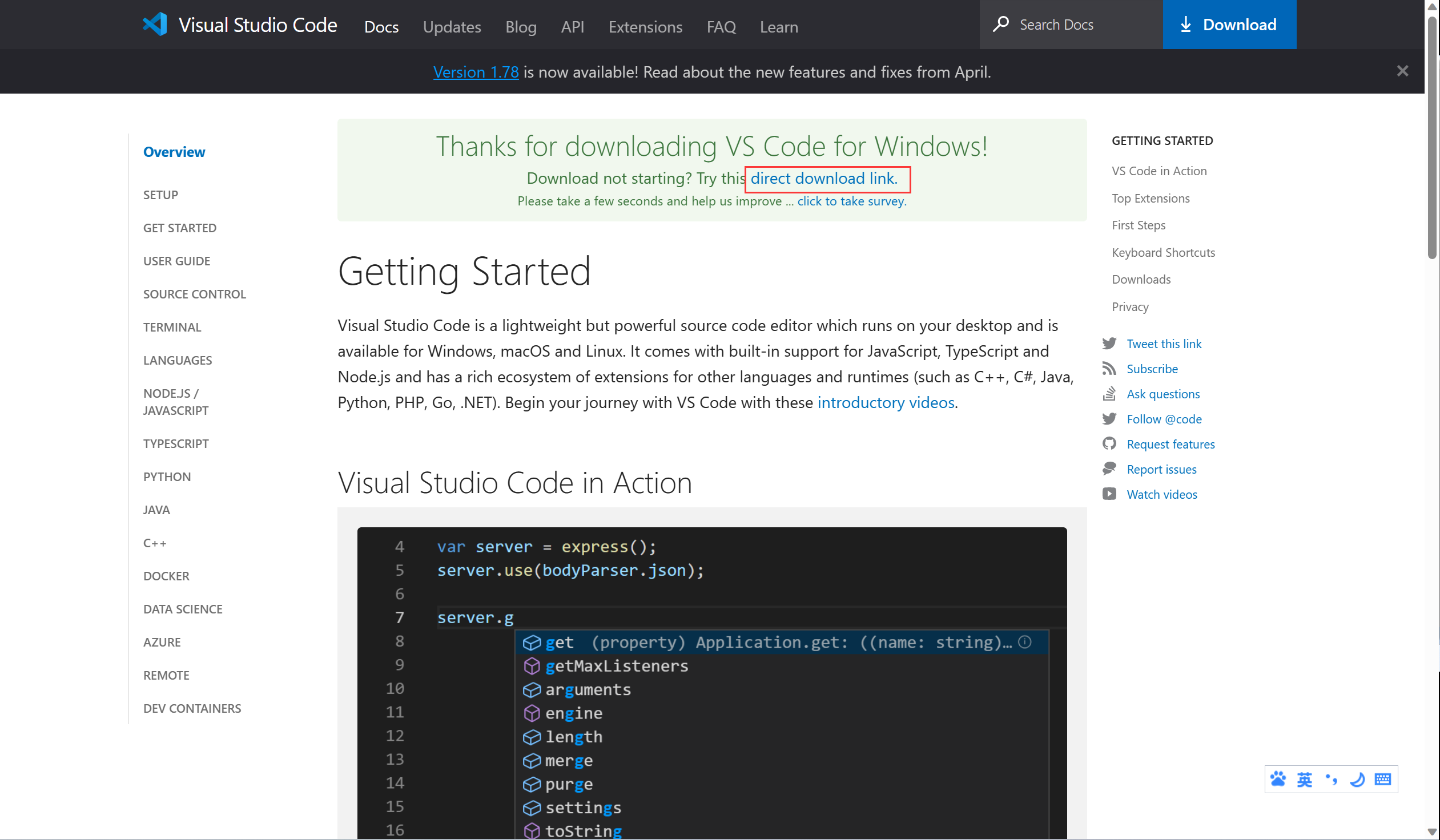The height and width of the screenshot is (840, 1440).
Task: Open the soft keyboard icon in IME toolbar
Action: click(1383, 779)
